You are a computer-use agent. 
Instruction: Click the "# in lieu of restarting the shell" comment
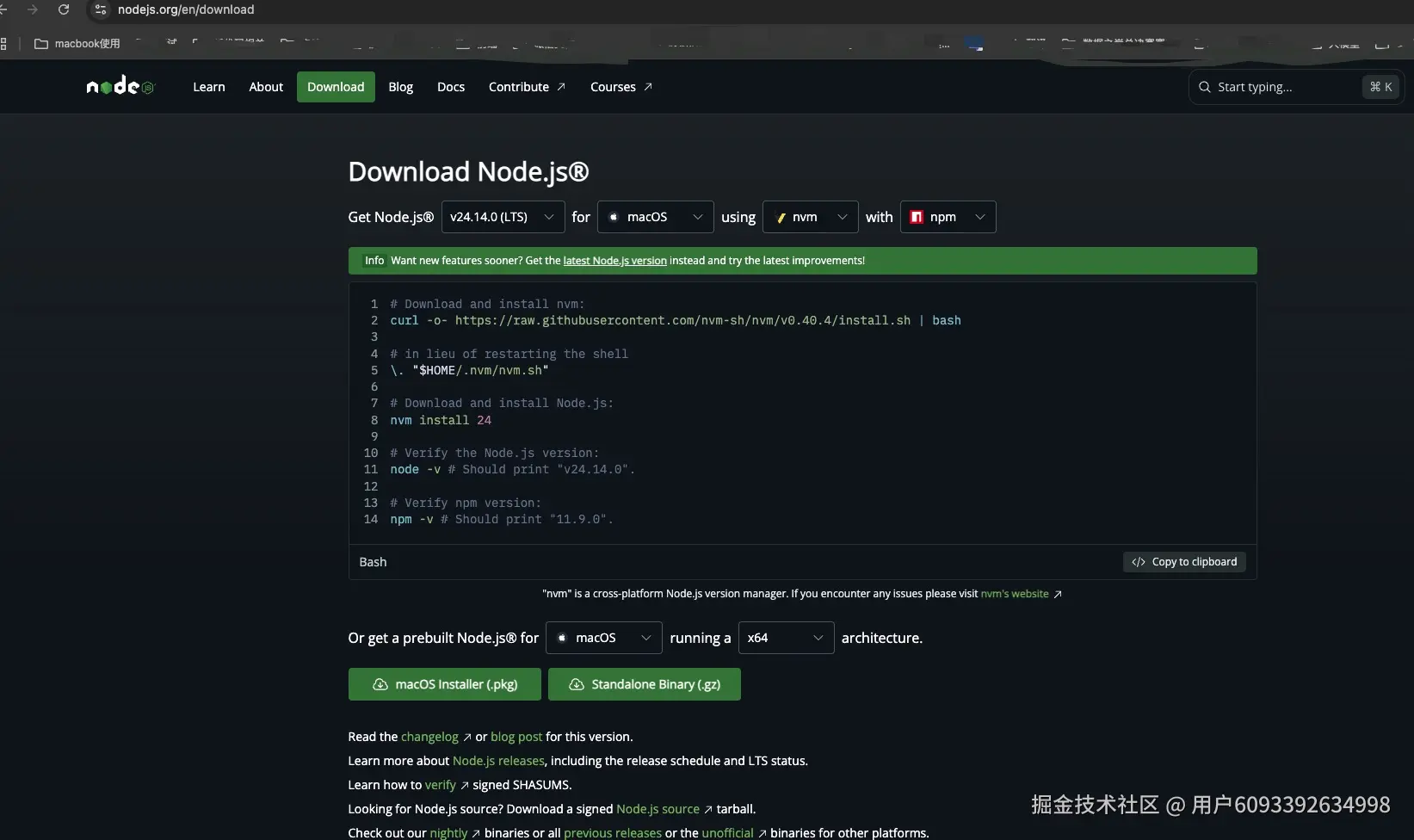pyautogui.click(x=509, y=354)
